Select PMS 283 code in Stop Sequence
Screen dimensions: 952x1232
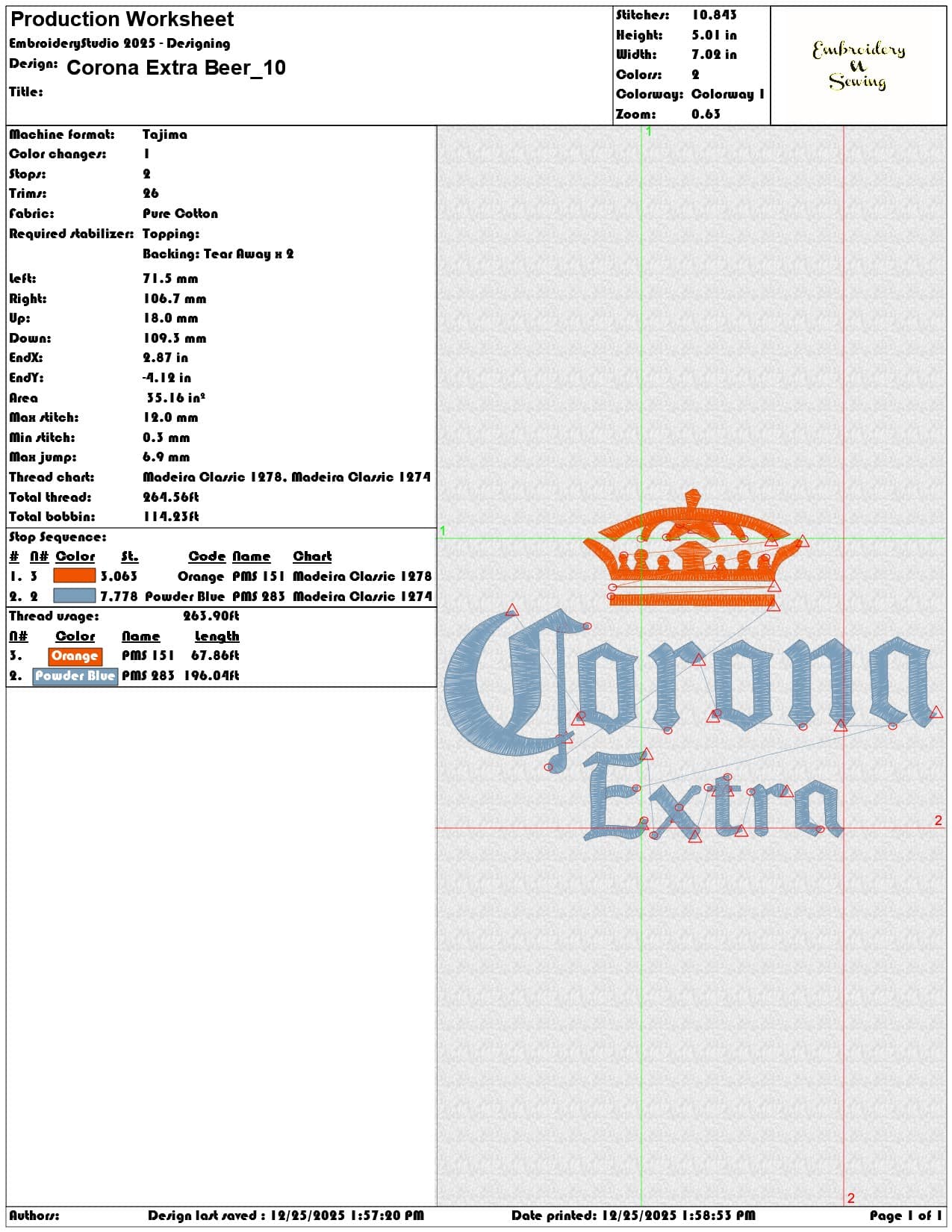pyautogui.click(x=258, y=597)
